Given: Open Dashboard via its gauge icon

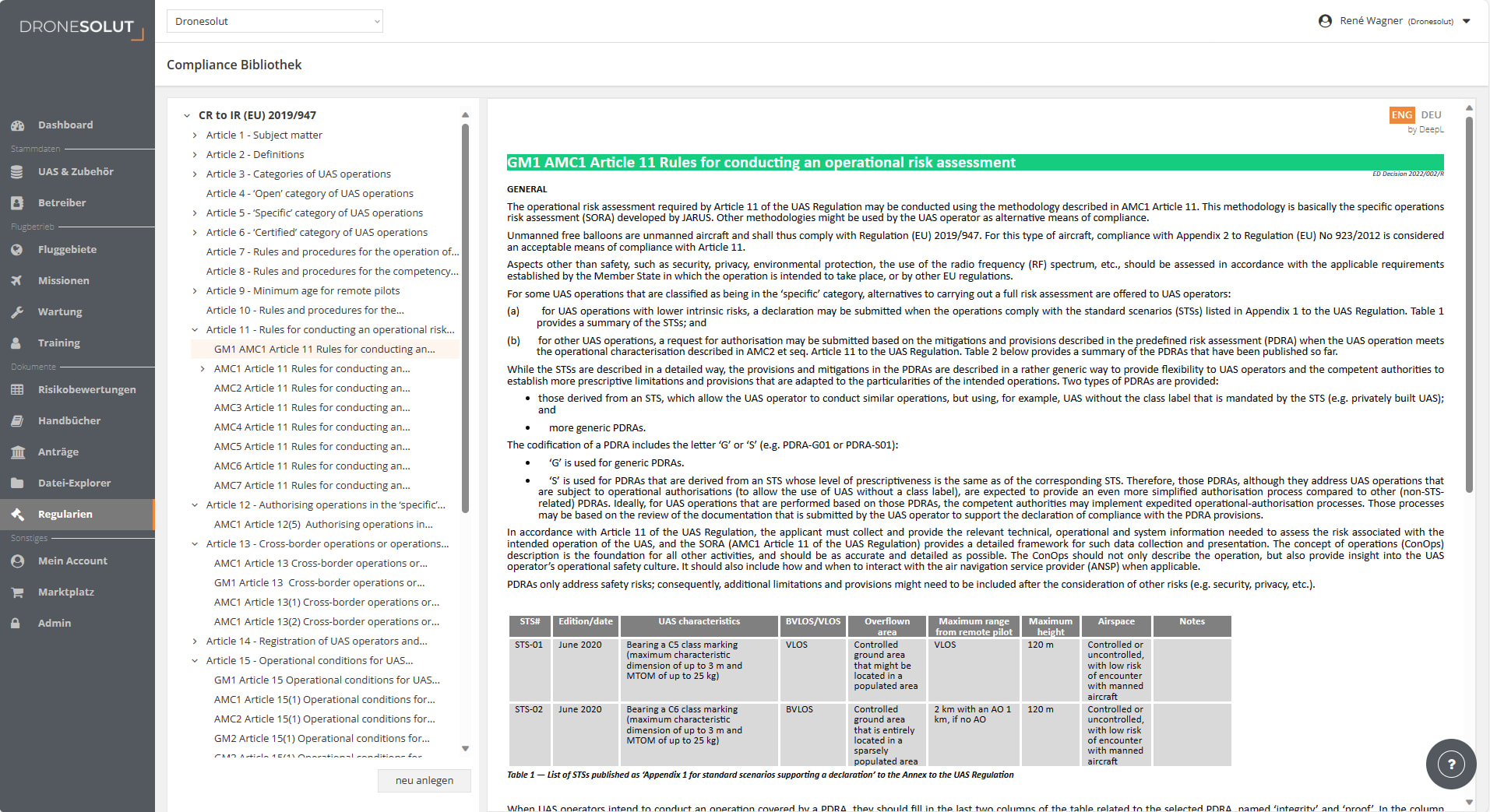Looking at the screenshot, I should coord(17,125).
